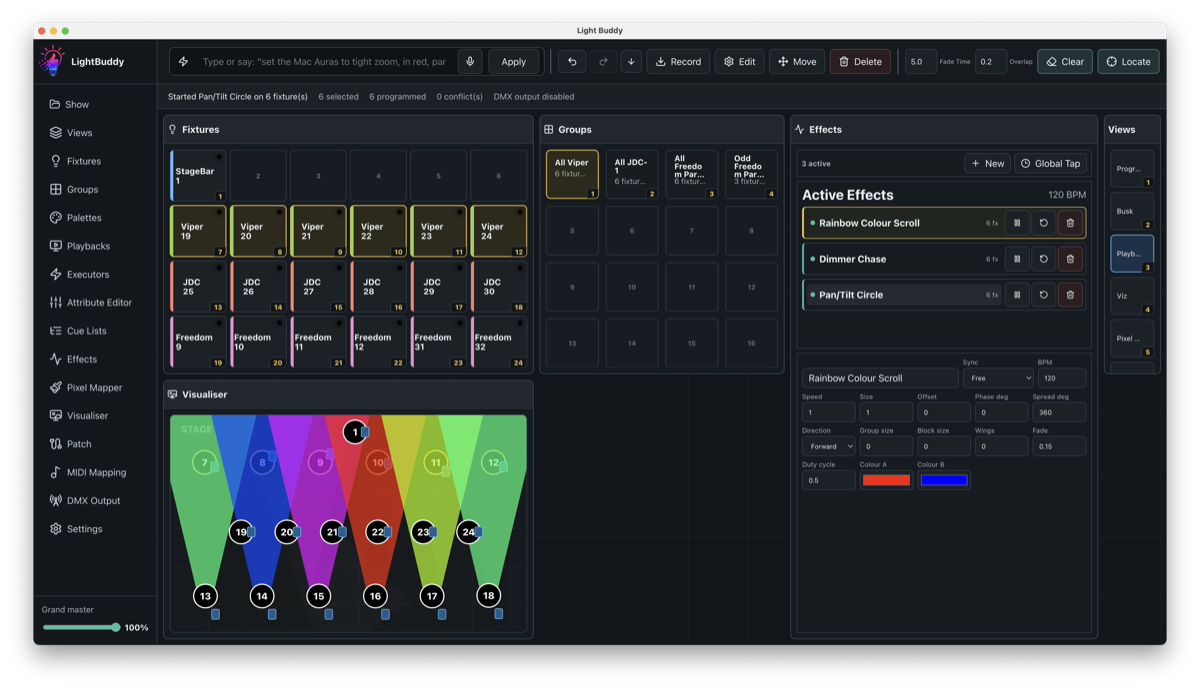Click the Duty cycle field showing 0.5

[x=828, y=480]
